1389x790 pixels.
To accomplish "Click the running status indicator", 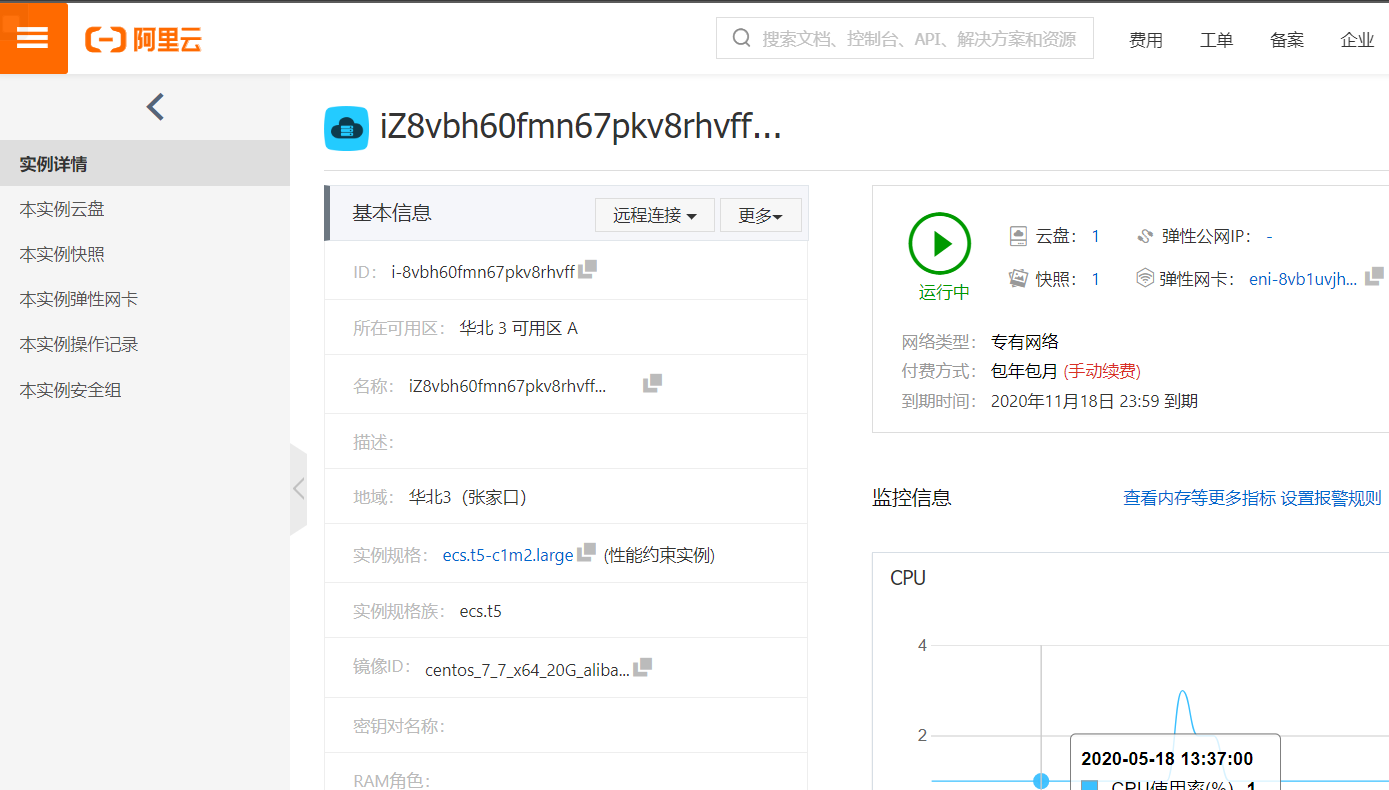I will [939, 243].
